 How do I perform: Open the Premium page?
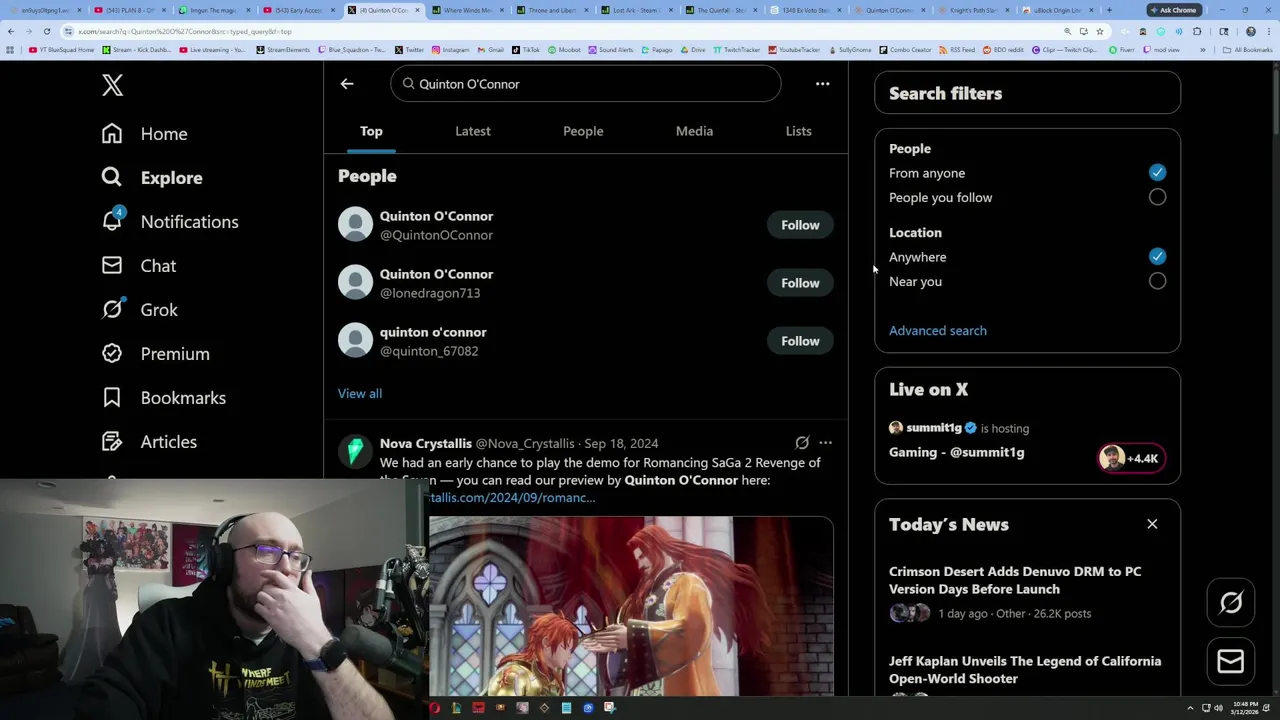155,353
